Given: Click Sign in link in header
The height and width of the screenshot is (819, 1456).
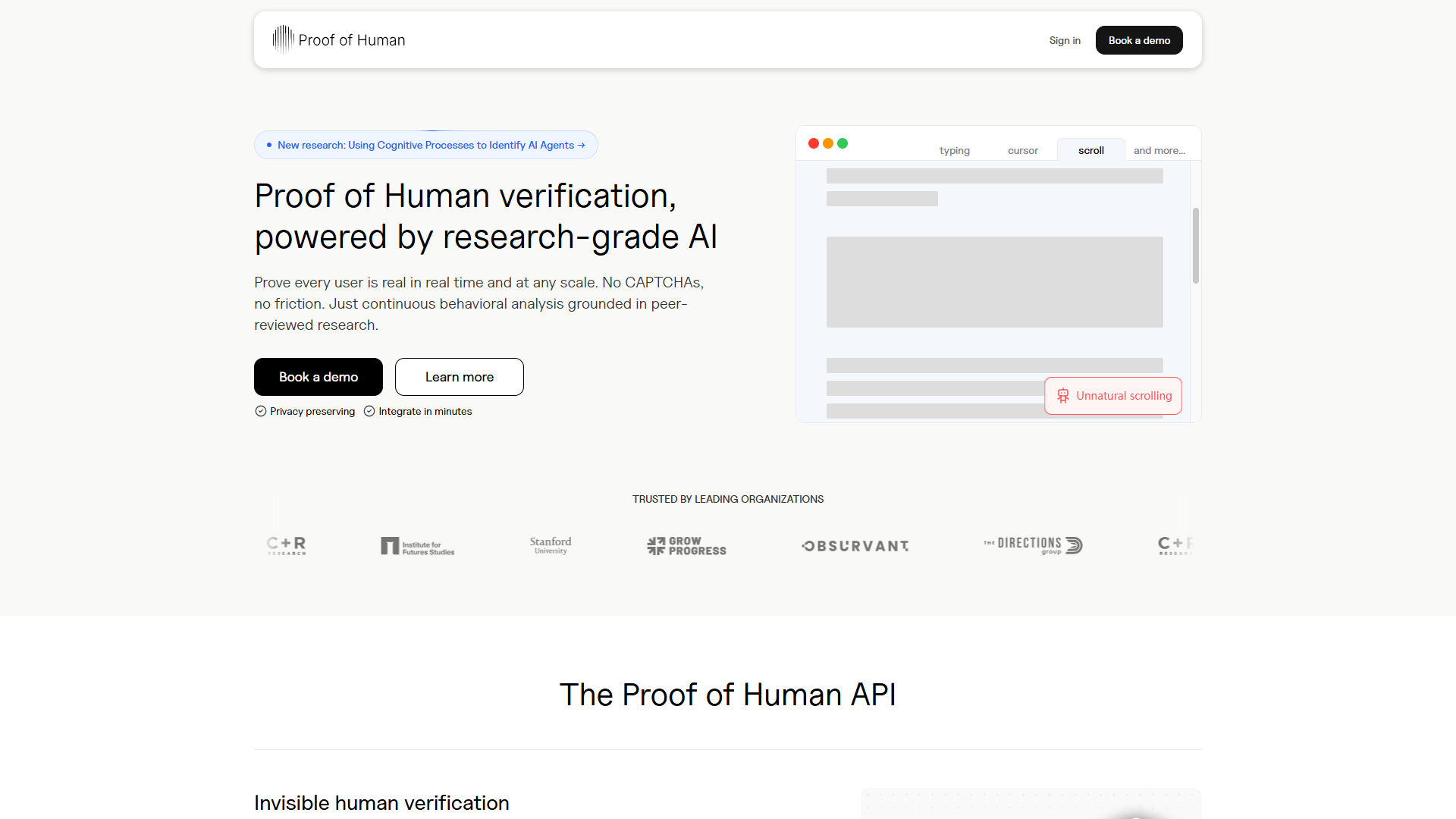Looking at the screenshot, I should [x=1065, y=40].
